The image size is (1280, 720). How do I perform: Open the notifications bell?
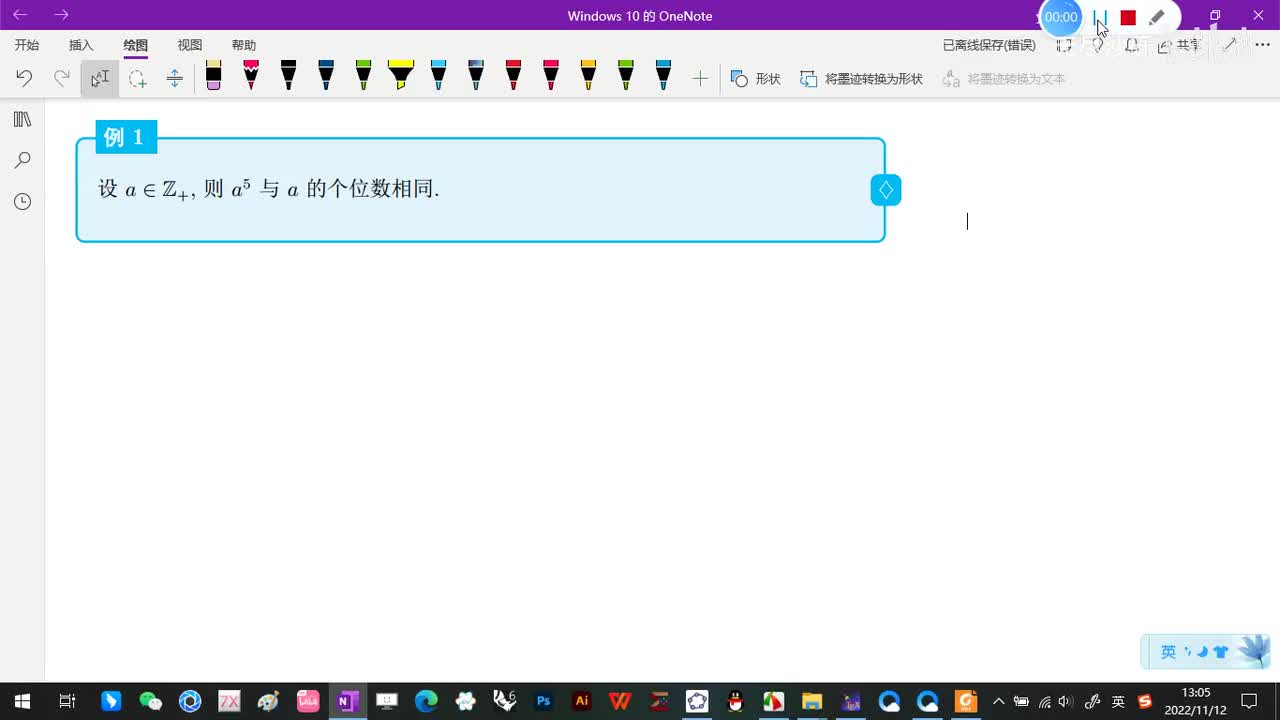(1132, 45)
